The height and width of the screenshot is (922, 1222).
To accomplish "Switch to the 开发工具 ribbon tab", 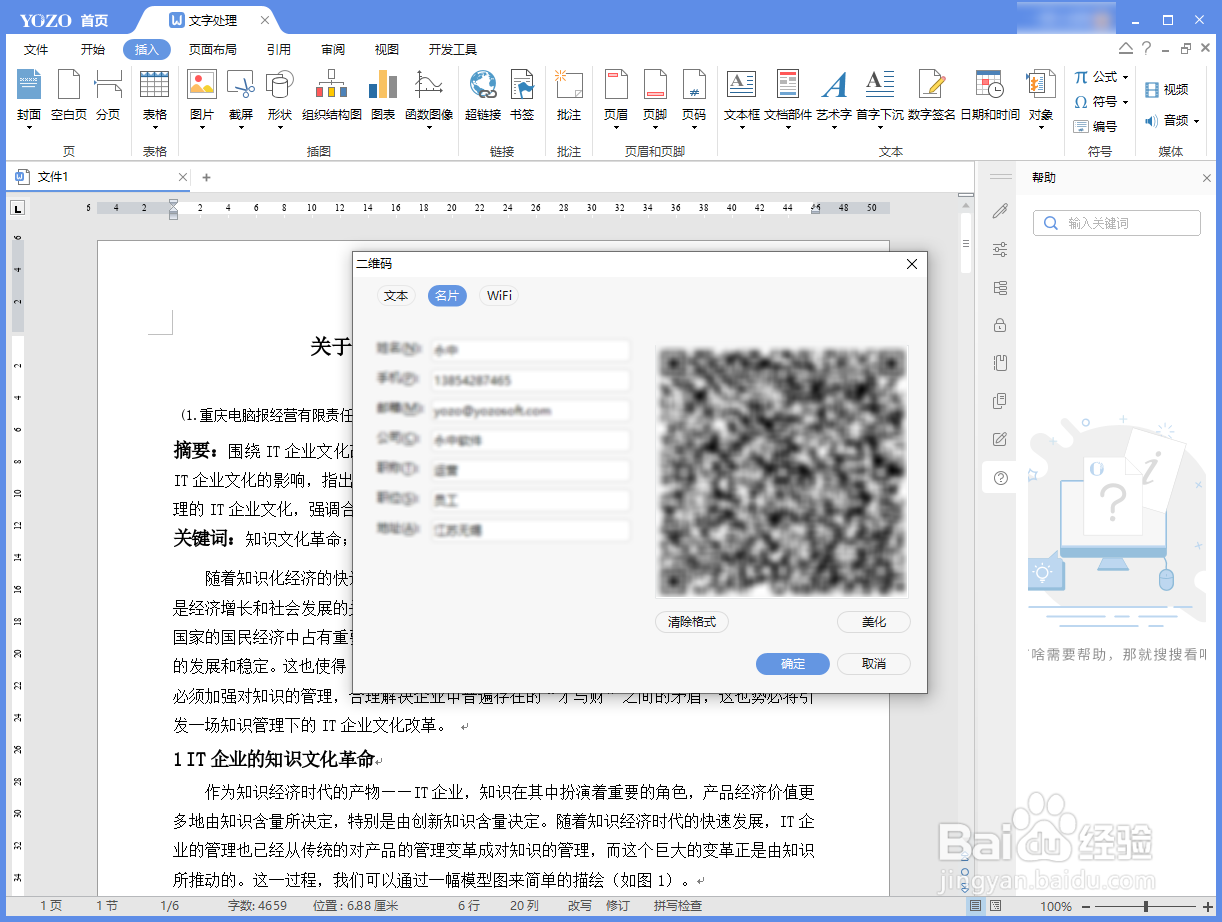I will [453, 50].
